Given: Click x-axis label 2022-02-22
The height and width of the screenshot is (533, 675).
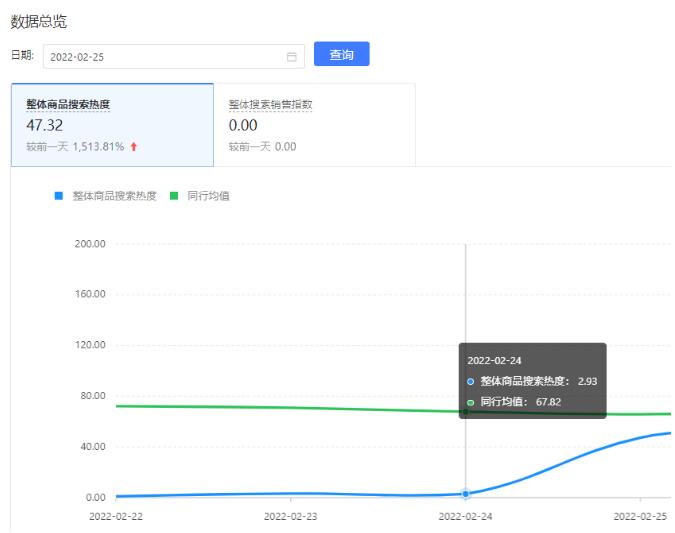Looking at the screenshot, I should tap(116, 516).
